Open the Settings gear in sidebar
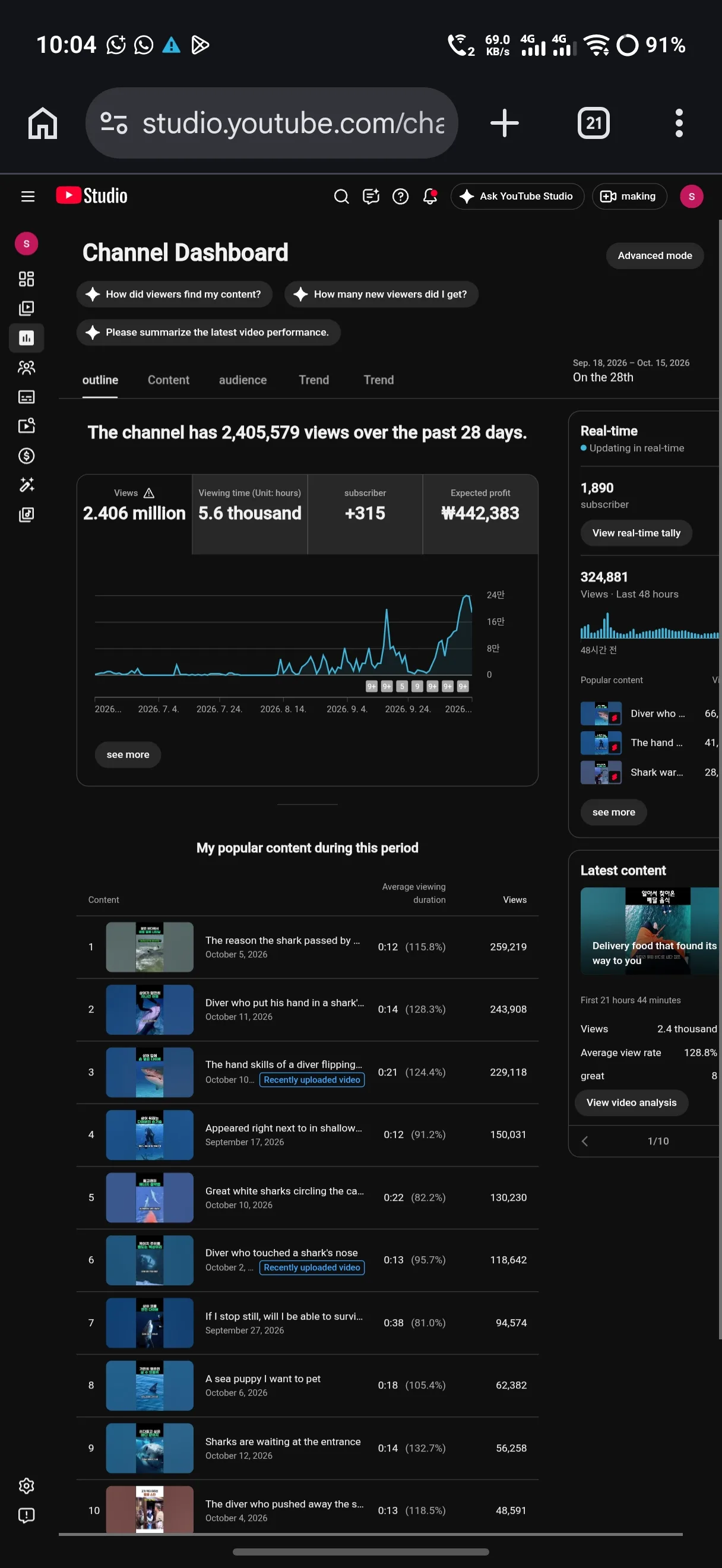Screen dimensions: 722x1568 pos(26,1487)
